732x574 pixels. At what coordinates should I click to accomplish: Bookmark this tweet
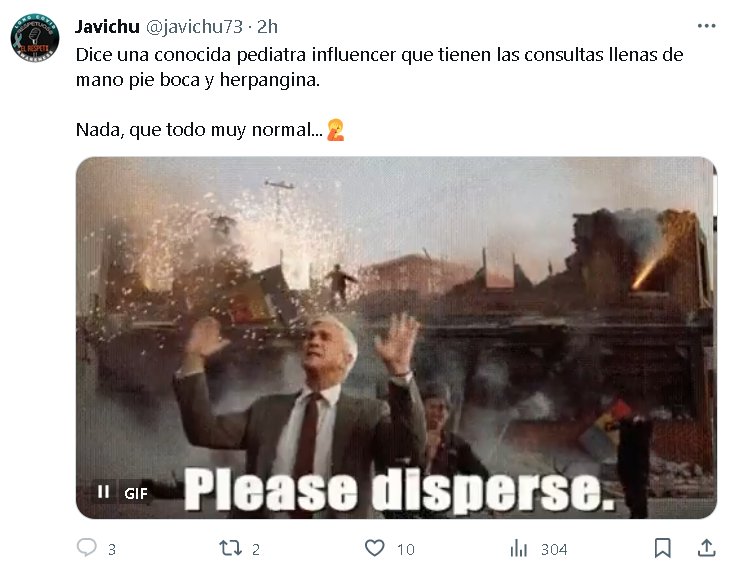click(x=662, y=548)
